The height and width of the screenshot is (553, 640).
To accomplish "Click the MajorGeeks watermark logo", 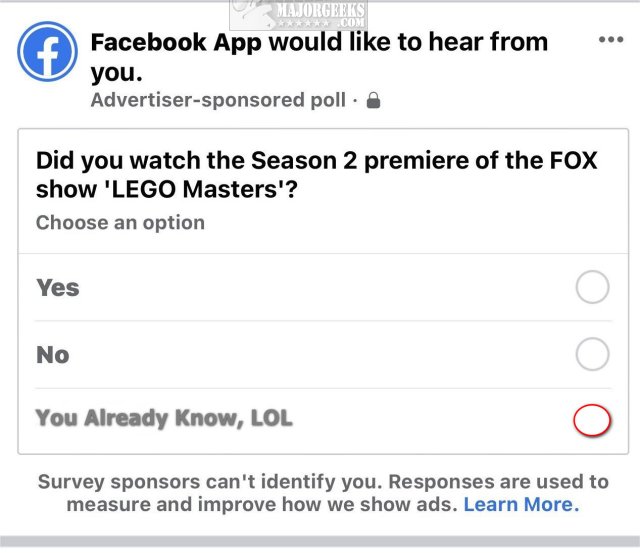I will pos(298,15).
